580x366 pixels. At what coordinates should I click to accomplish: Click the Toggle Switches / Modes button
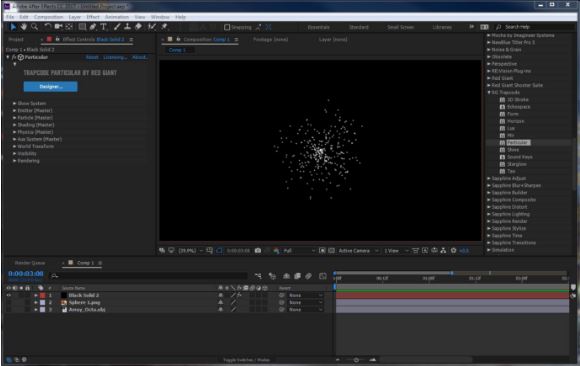(x=246, y=360)
